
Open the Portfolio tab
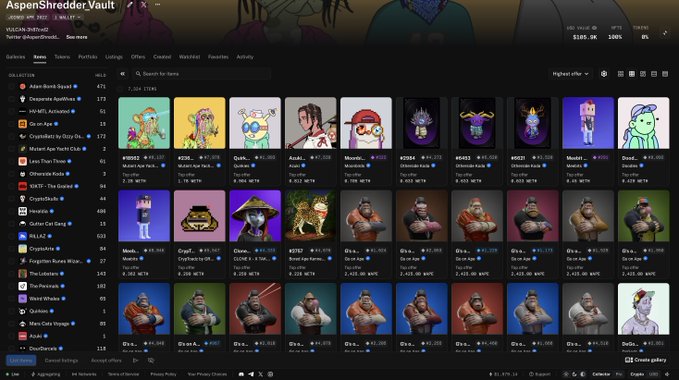coord(87,57)
